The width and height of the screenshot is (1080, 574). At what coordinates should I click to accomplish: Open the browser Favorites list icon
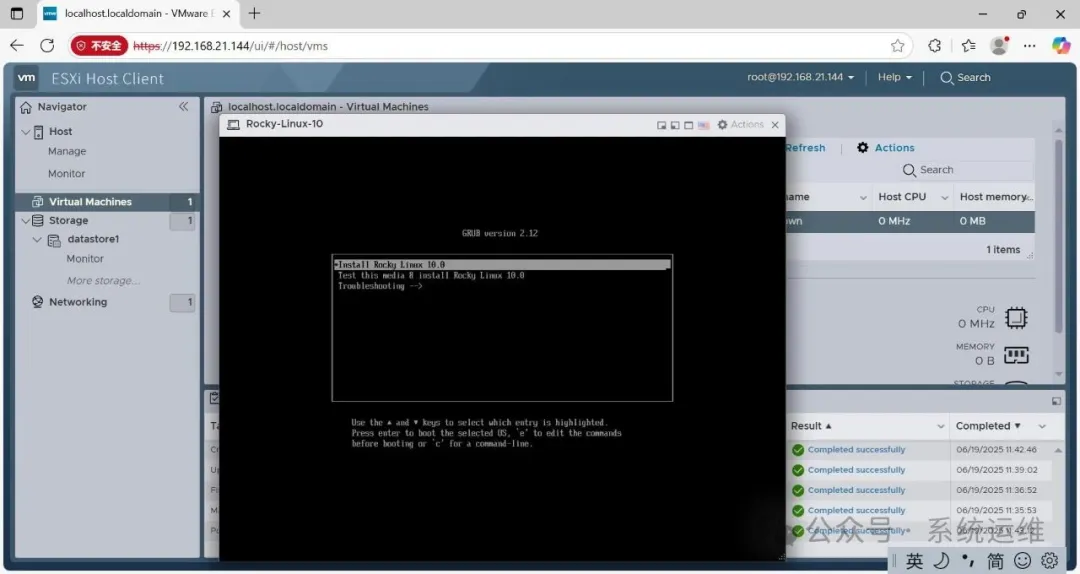[x=968, y=45]
